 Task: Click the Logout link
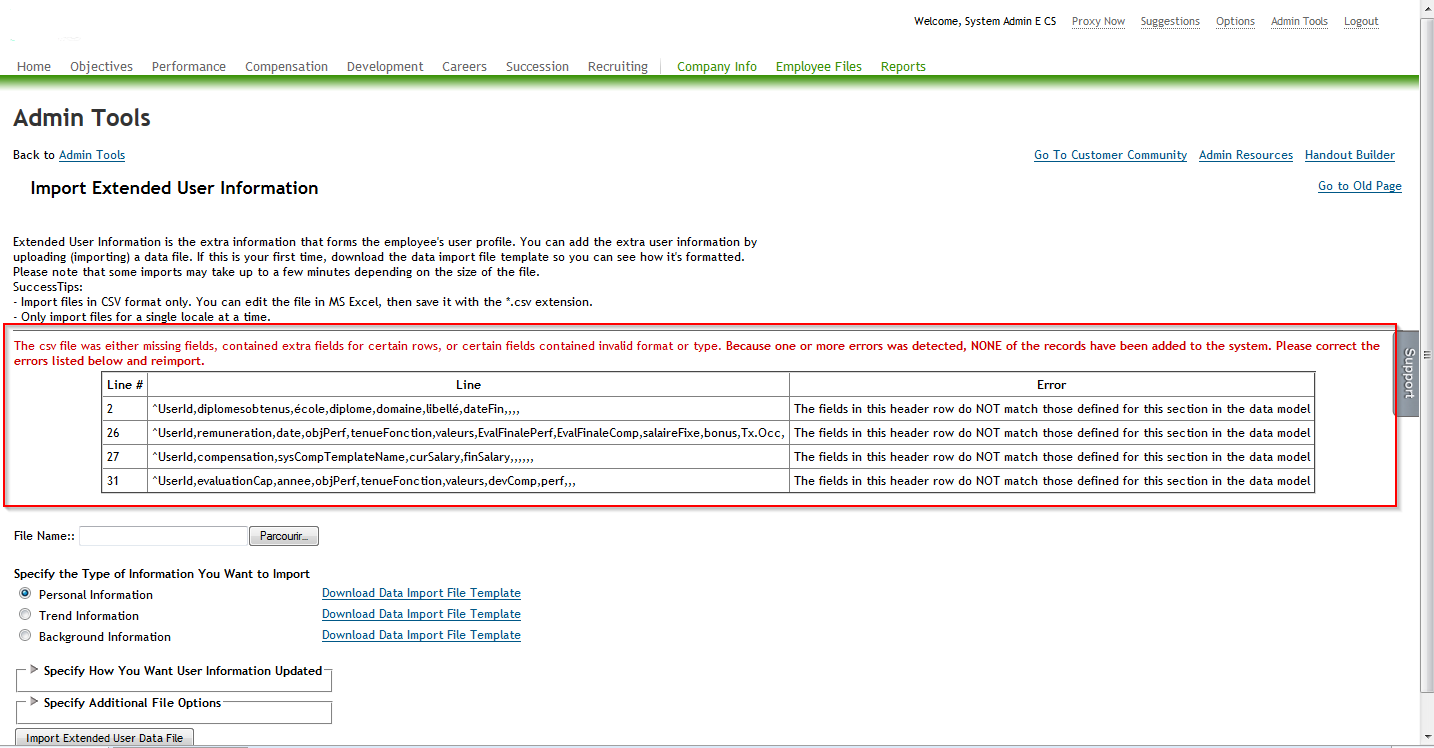pos(1361,21)
